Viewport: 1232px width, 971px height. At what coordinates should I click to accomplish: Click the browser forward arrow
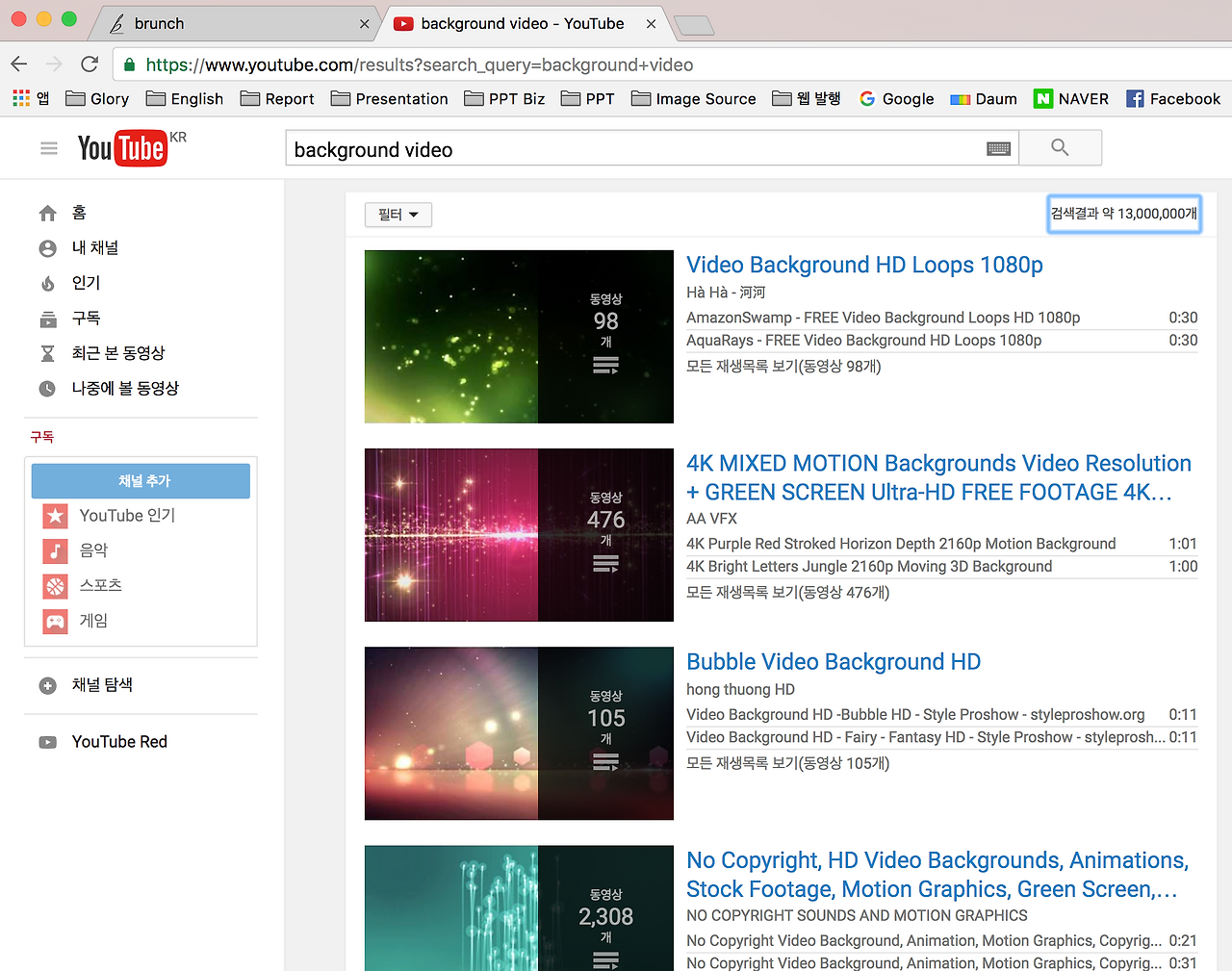point(54,64)
